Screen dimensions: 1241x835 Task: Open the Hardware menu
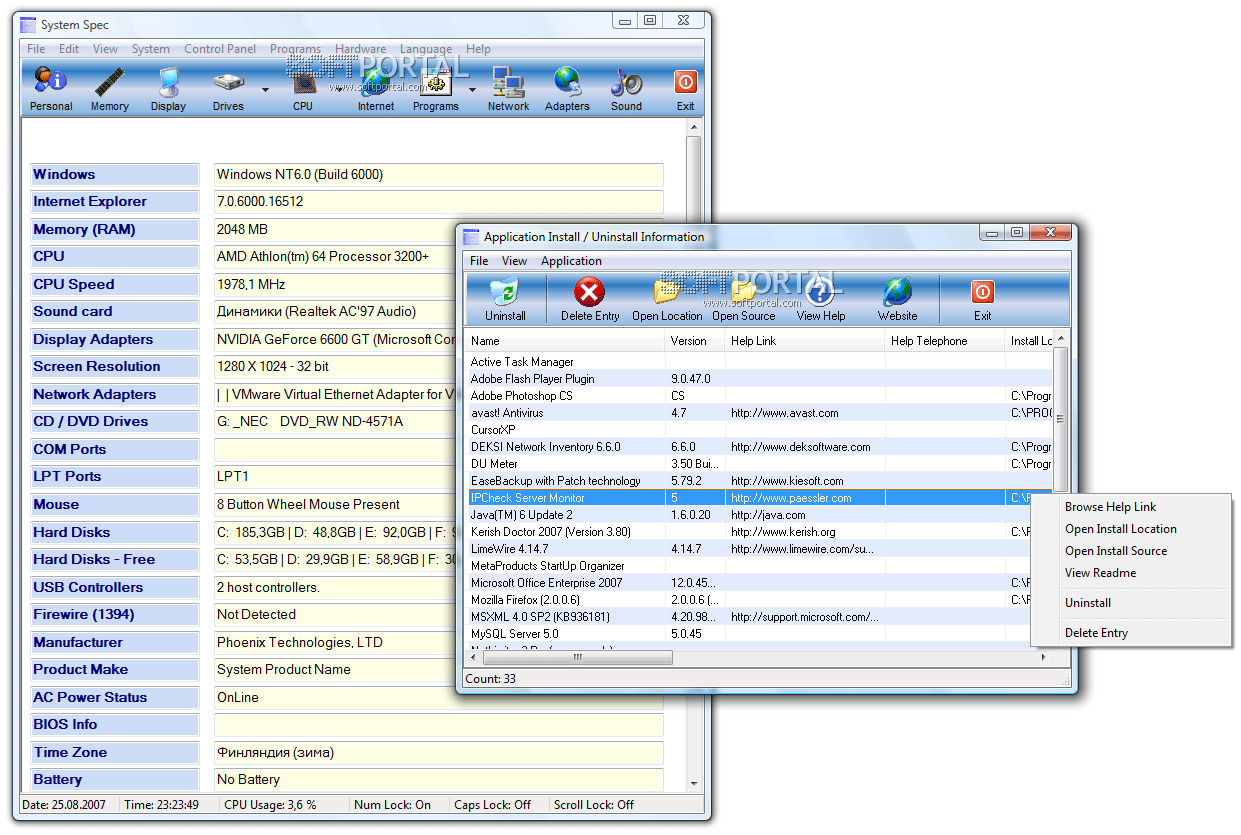coord(361,48)
